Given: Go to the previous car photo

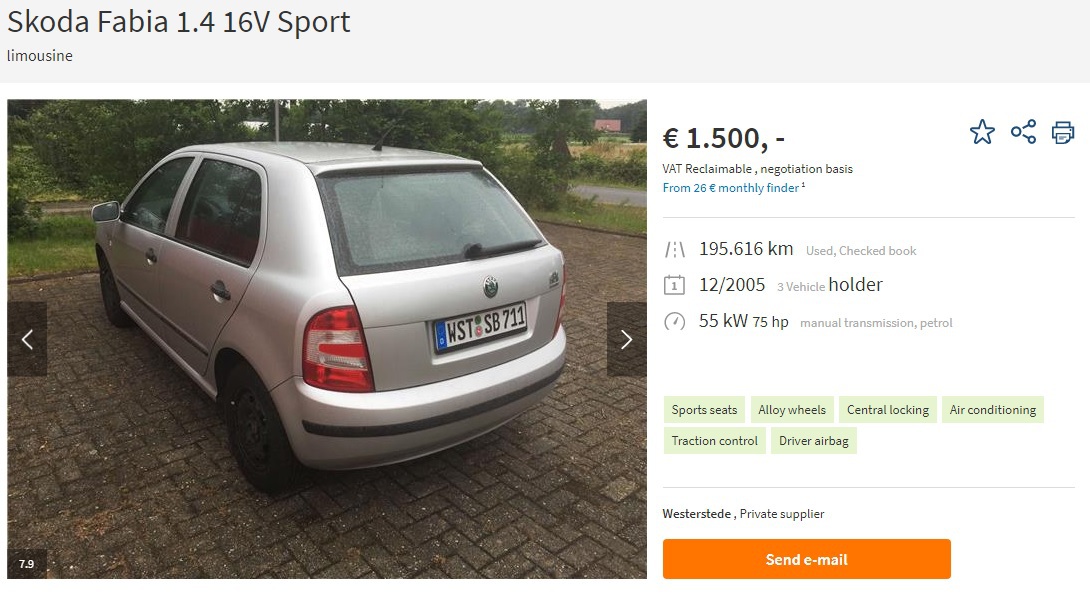Looking at the screenshot, I should point(27,339).
